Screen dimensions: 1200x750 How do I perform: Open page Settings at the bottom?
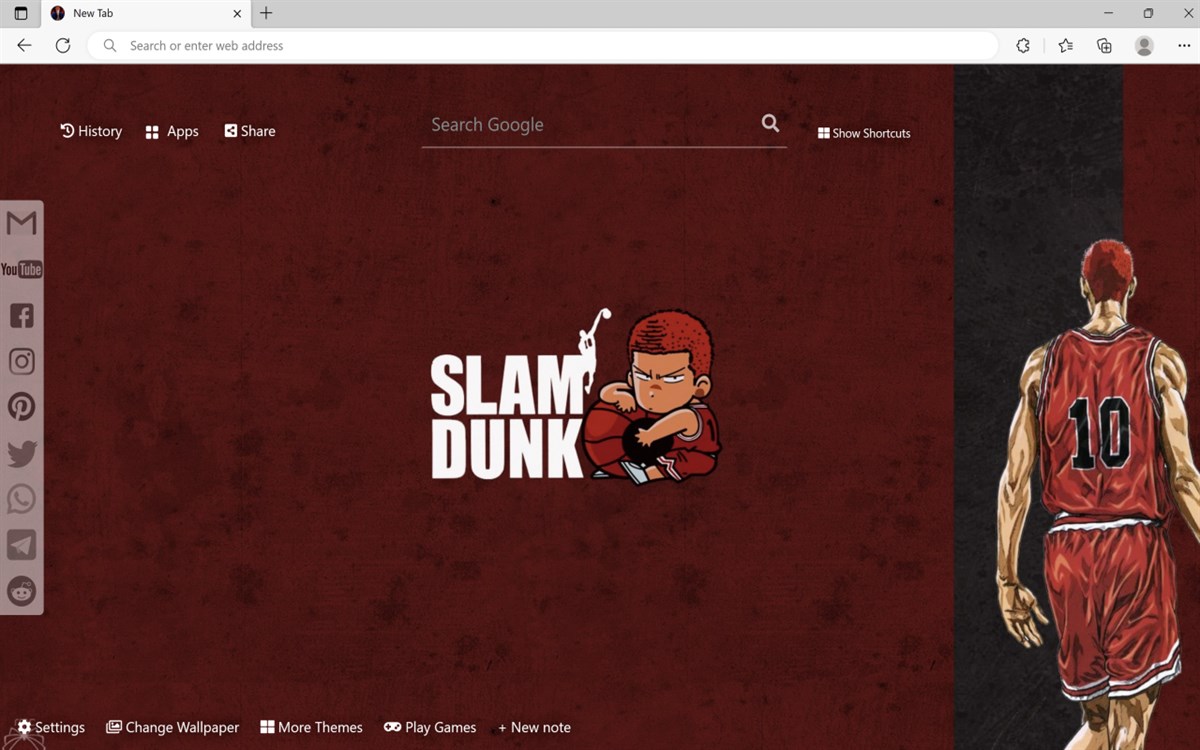coord(51,727)
